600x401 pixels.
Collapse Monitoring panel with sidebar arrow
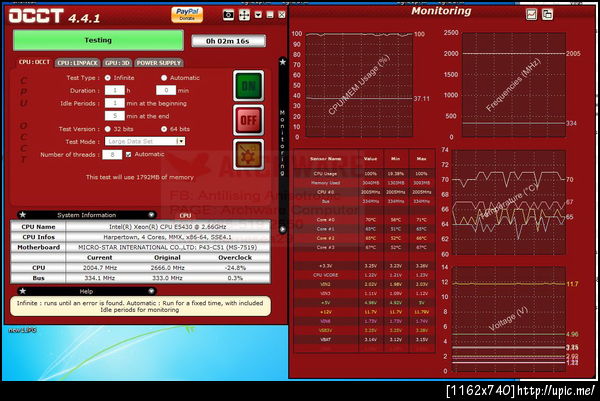coord(282,229)
